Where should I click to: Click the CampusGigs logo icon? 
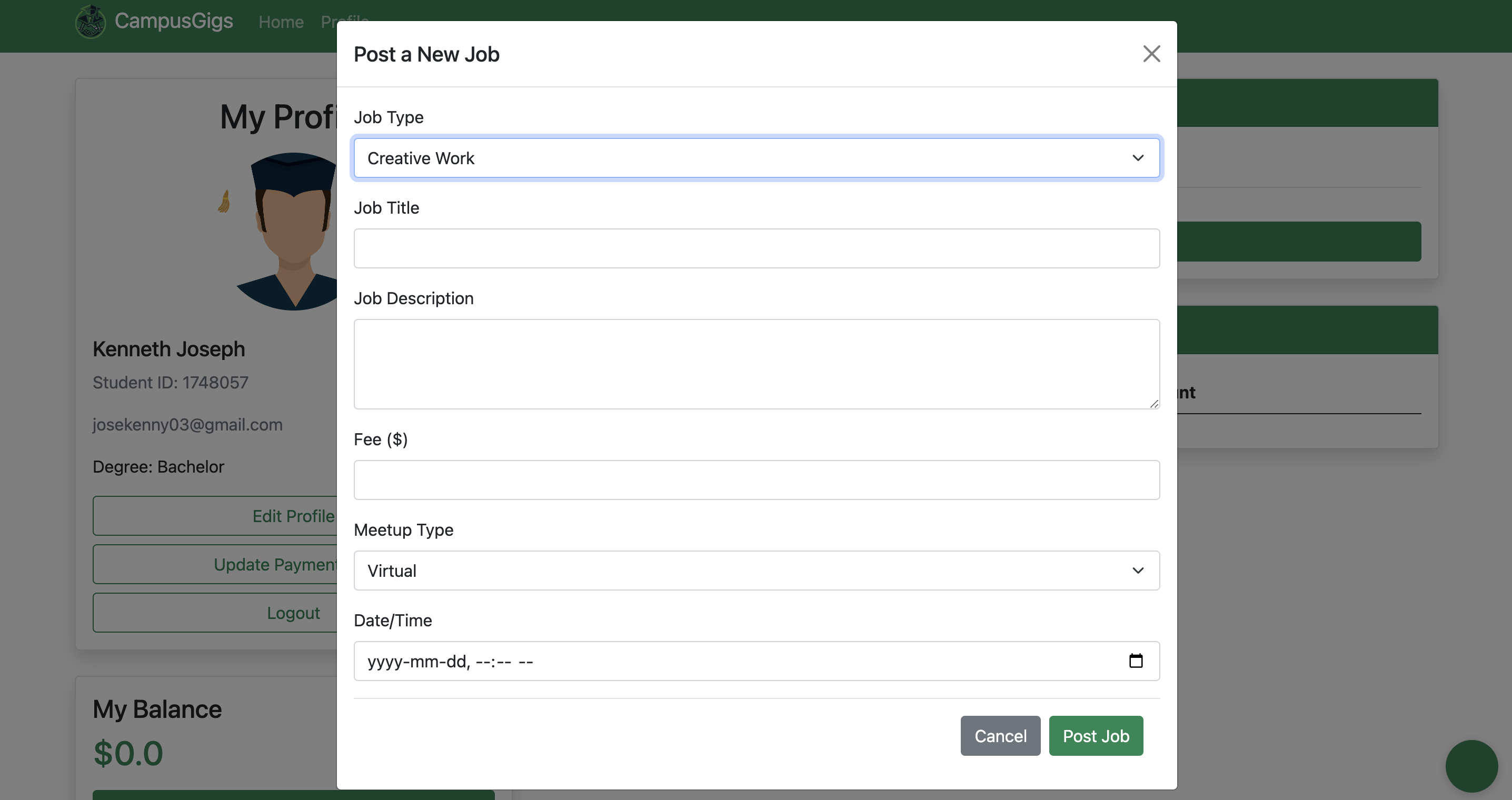click(91, 22)
